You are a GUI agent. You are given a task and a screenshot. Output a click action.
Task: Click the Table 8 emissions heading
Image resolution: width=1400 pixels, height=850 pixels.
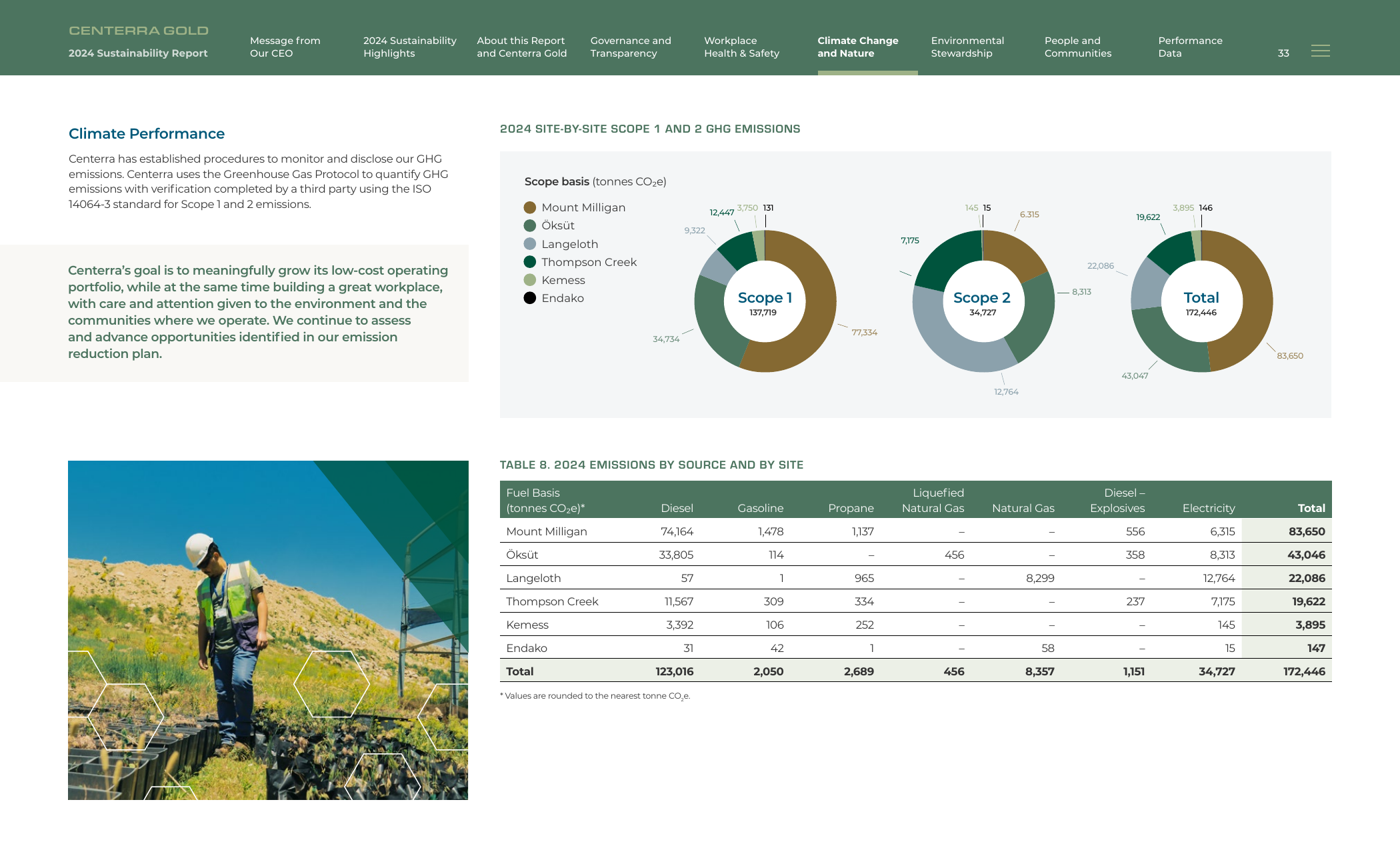(651, 465)
